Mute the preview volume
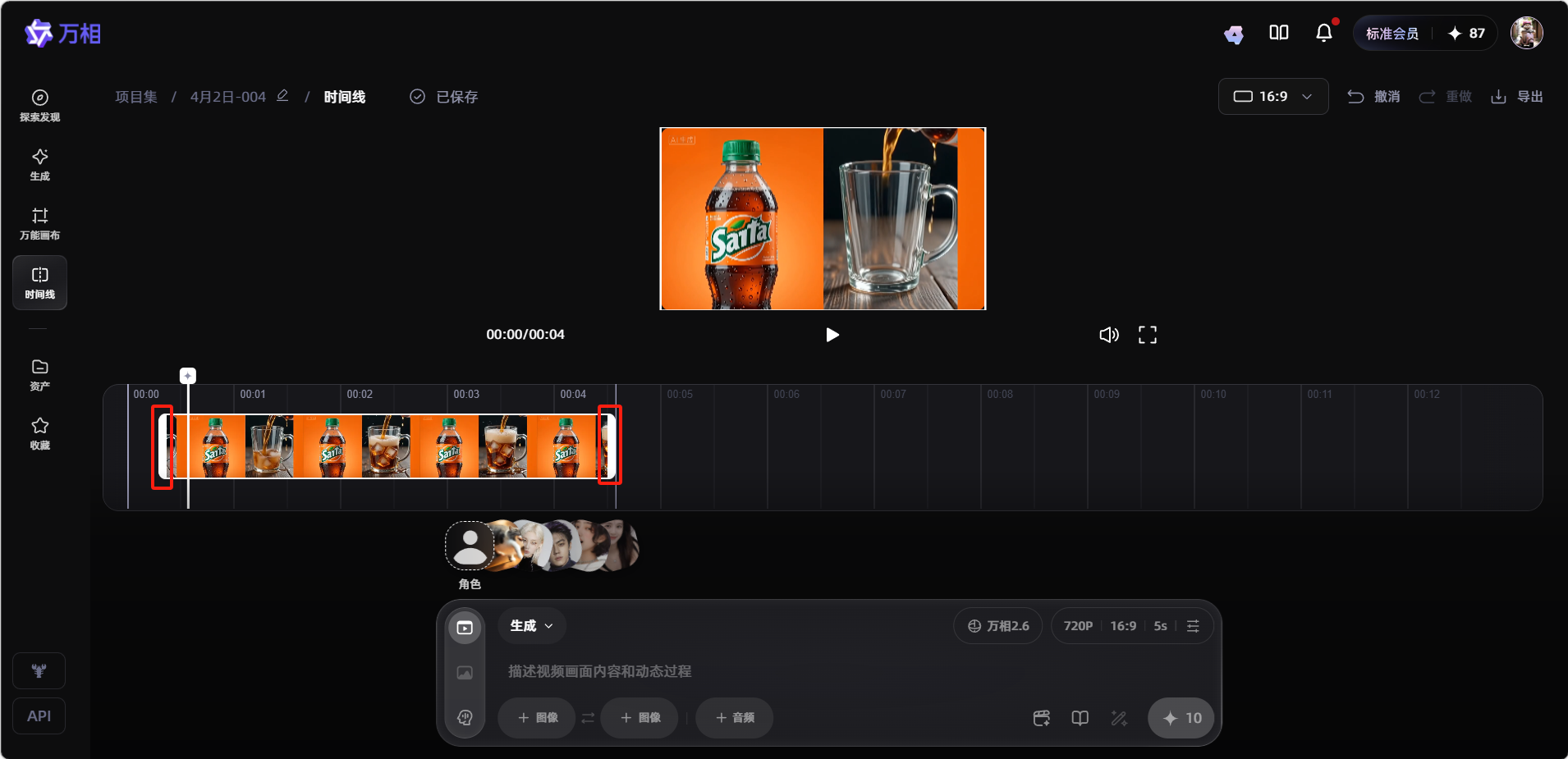1568x759 pixels. tap(1108, 335)
